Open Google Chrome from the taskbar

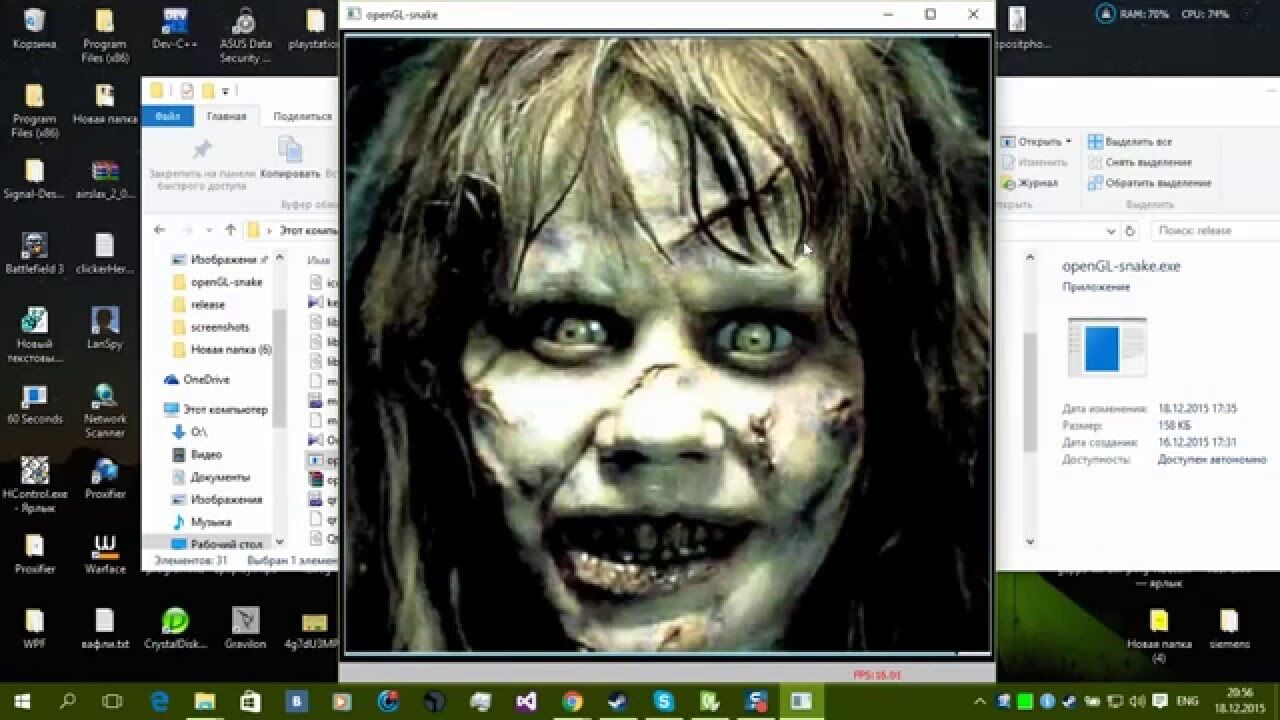(x=572, y=701)
